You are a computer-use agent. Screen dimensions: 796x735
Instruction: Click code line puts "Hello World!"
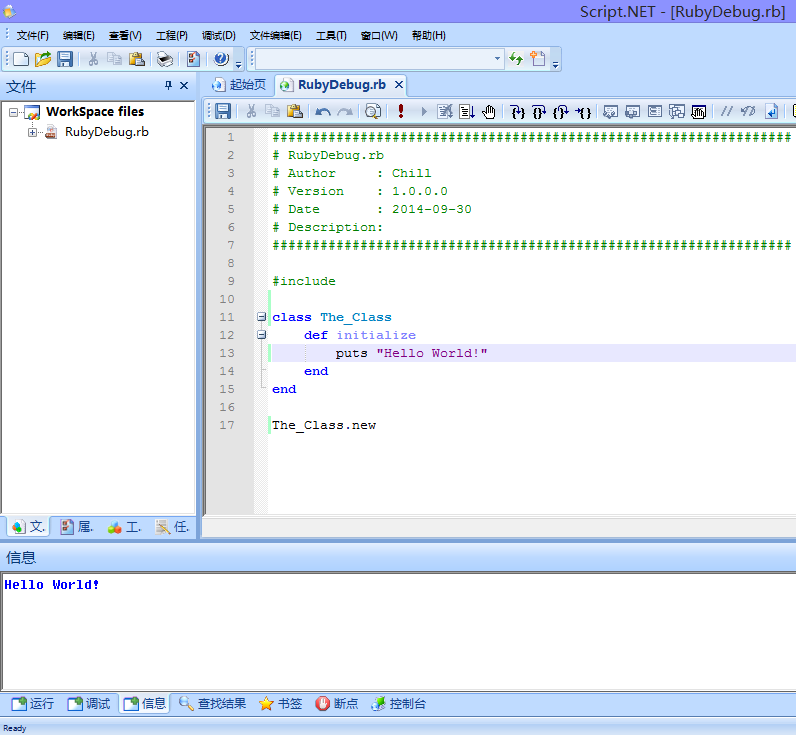point(411,353)
